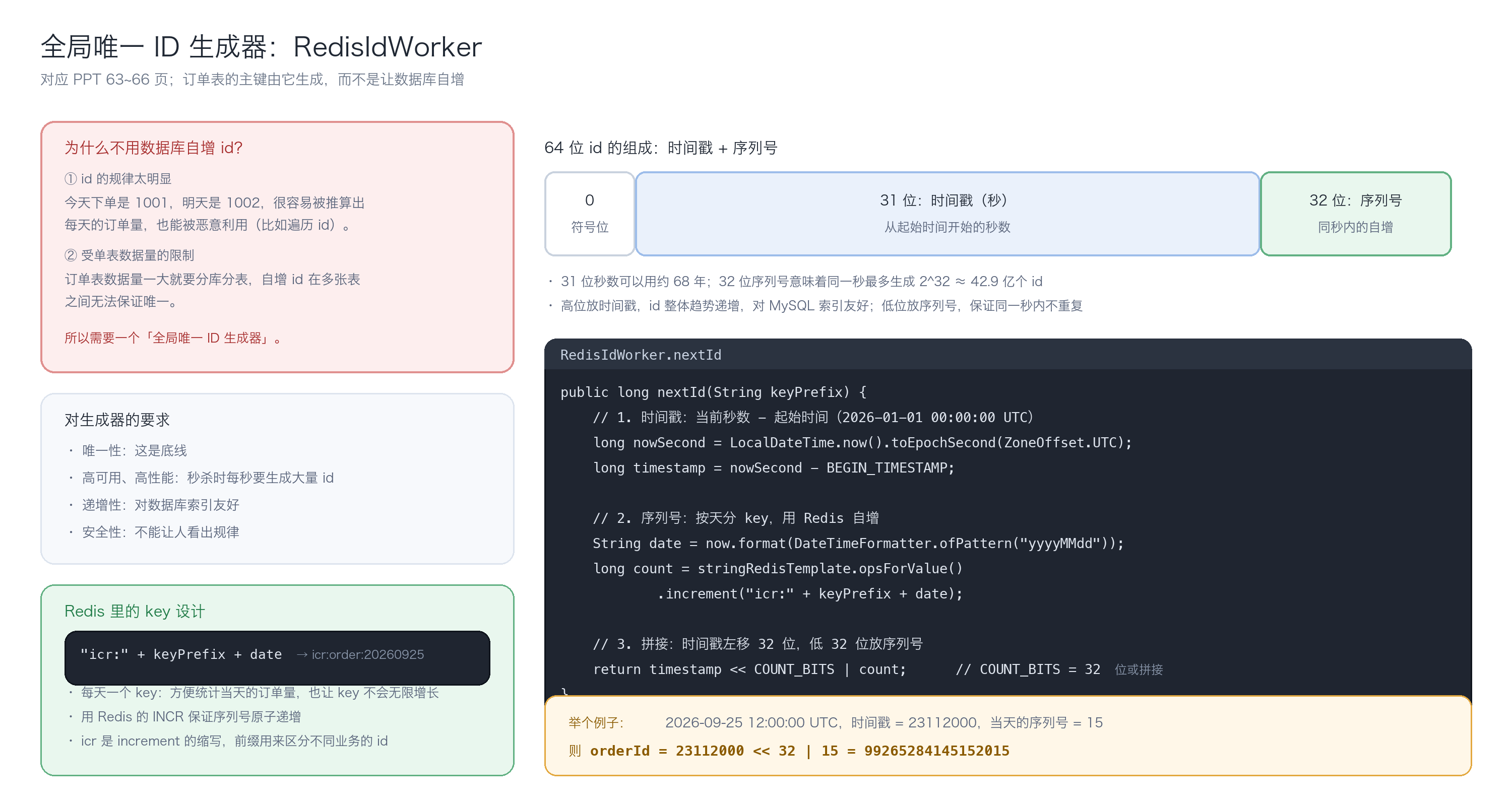The image size is (1512, 806).
Task: Click the red heading 为什么不用数据库自增 id?
Action: [153, 148]
